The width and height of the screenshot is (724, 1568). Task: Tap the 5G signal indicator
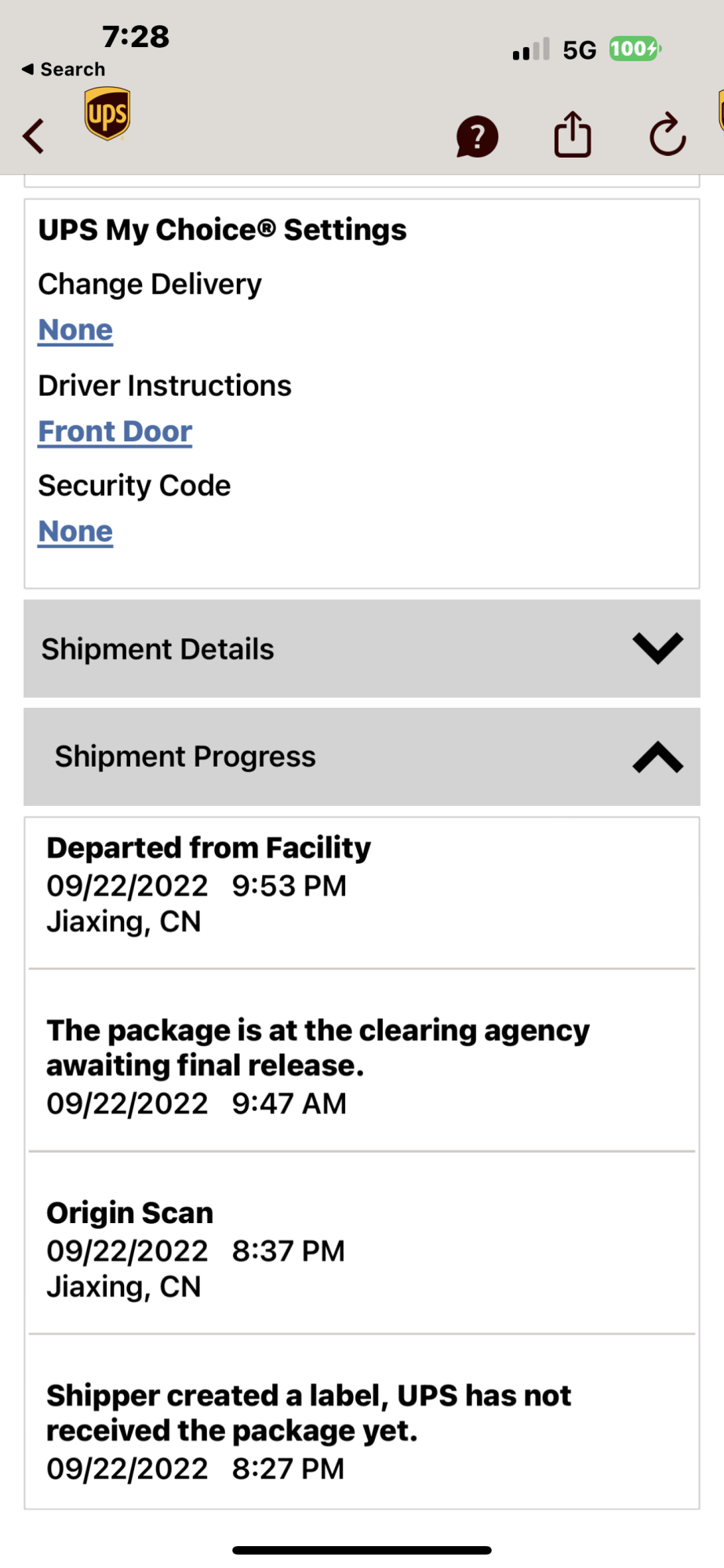click(x=580, y=50)
